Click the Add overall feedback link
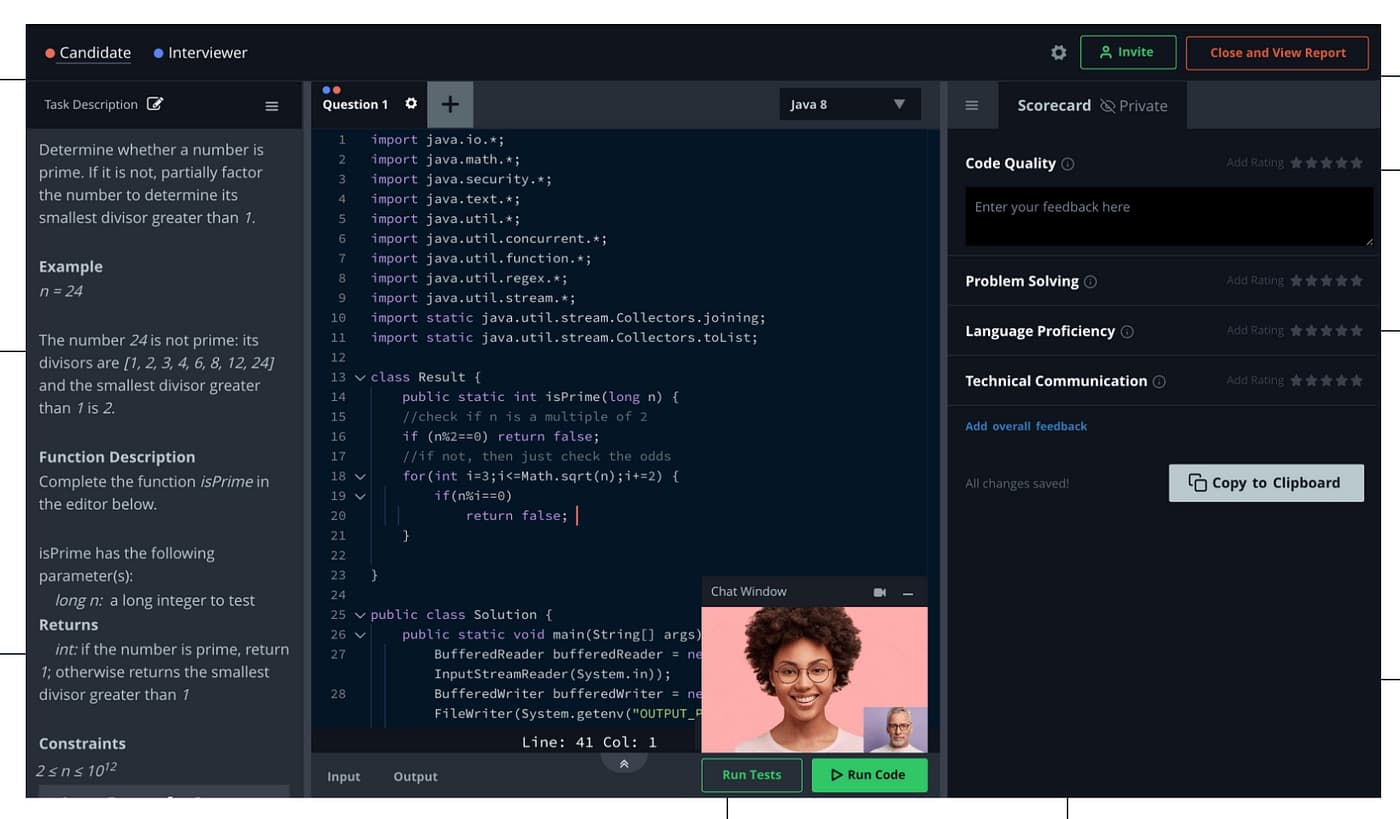The width and height of the screenshot is (1400, 819). 1025,426
